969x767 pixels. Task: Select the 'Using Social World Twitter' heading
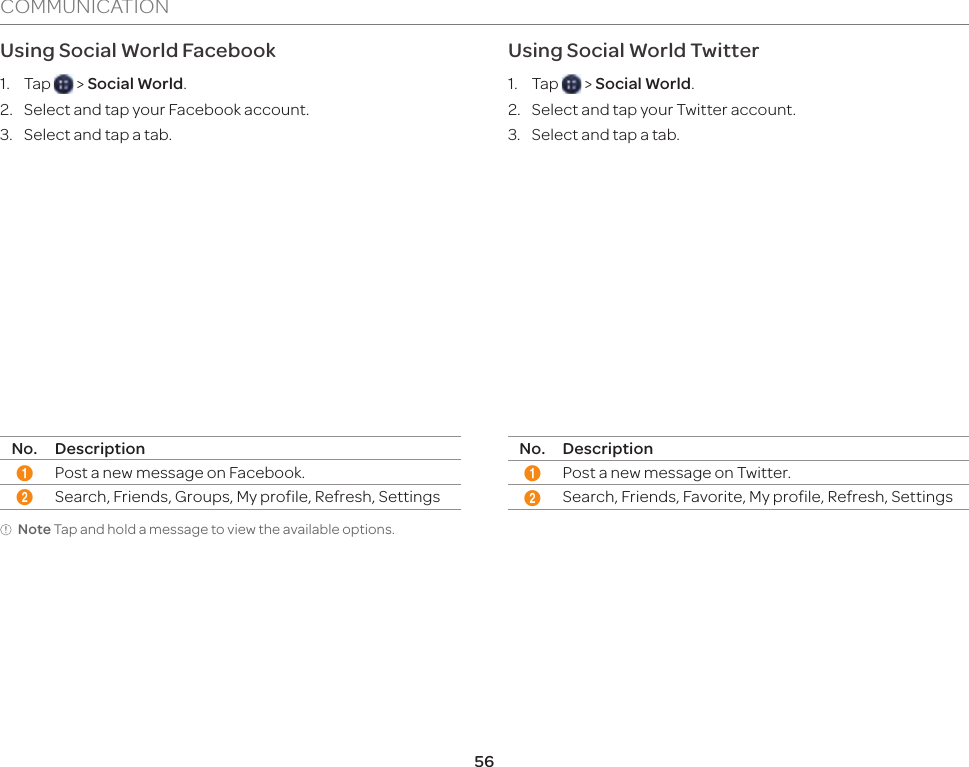633,51
